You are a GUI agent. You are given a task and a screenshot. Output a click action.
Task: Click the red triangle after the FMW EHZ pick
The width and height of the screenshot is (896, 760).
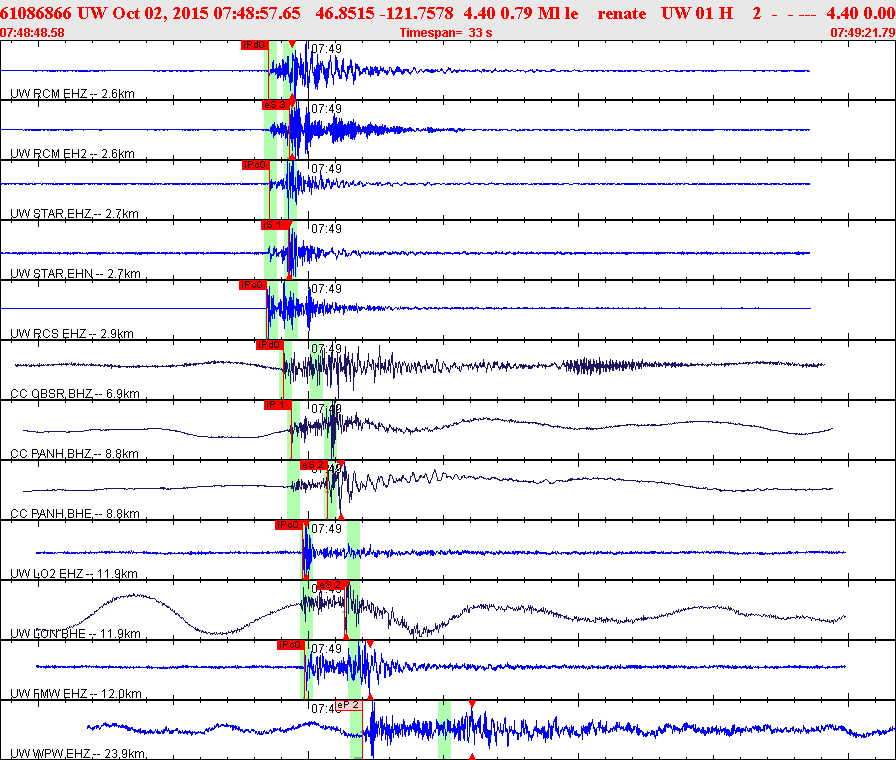(x=370, y=644)
